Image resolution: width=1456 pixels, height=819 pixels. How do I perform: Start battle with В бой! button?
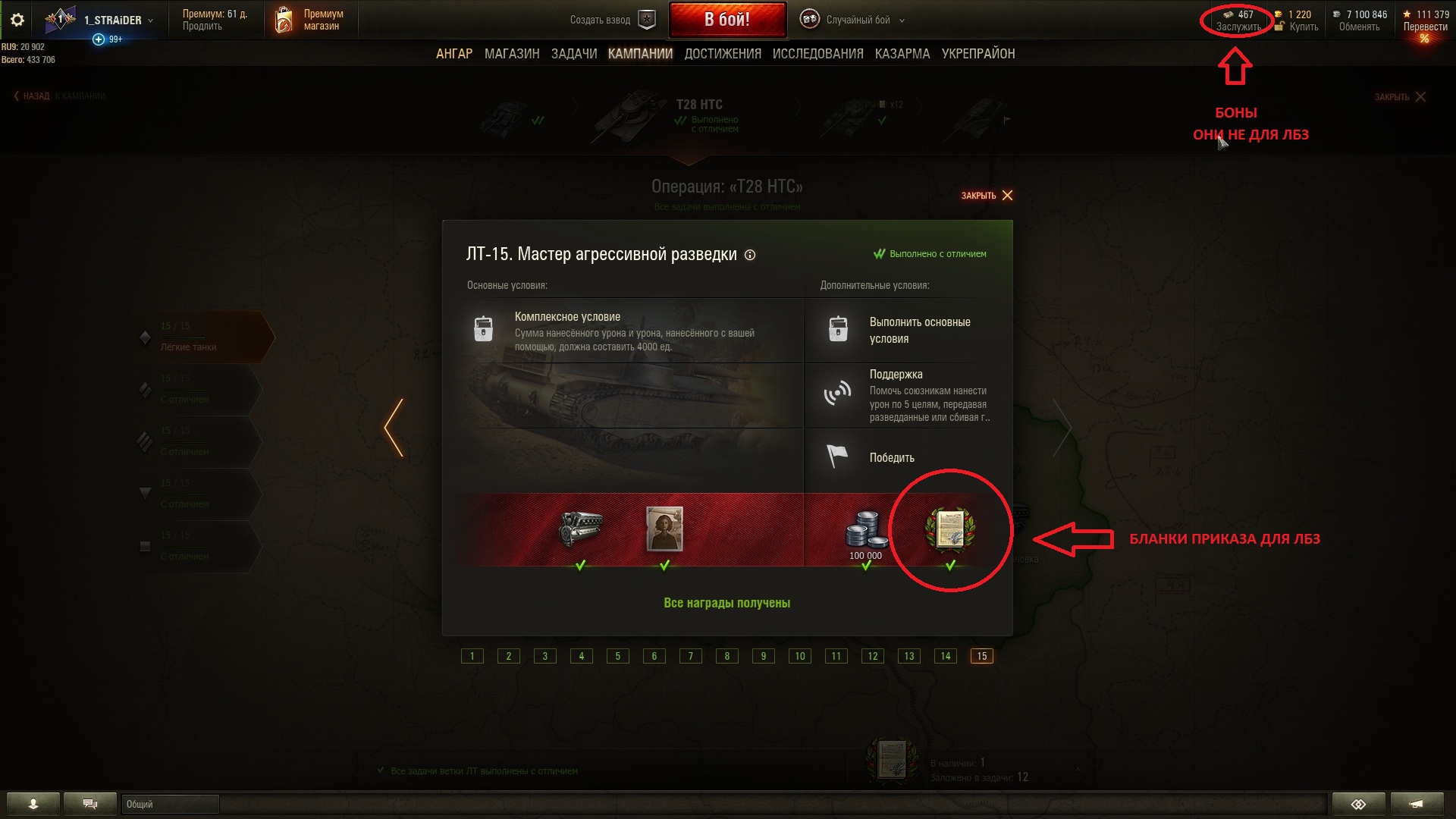click(727, 20)
